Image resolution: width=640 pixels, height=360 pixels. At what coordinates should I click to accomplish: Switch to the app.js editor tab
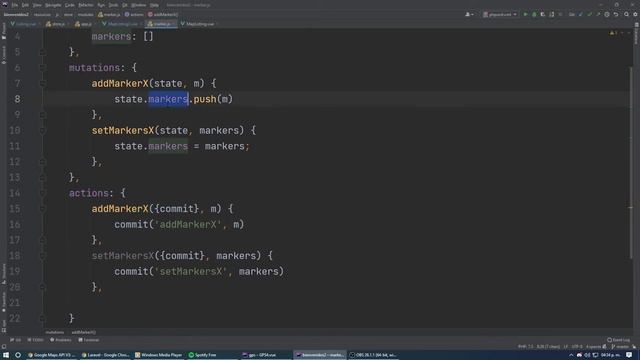click(x=84, y=24)
